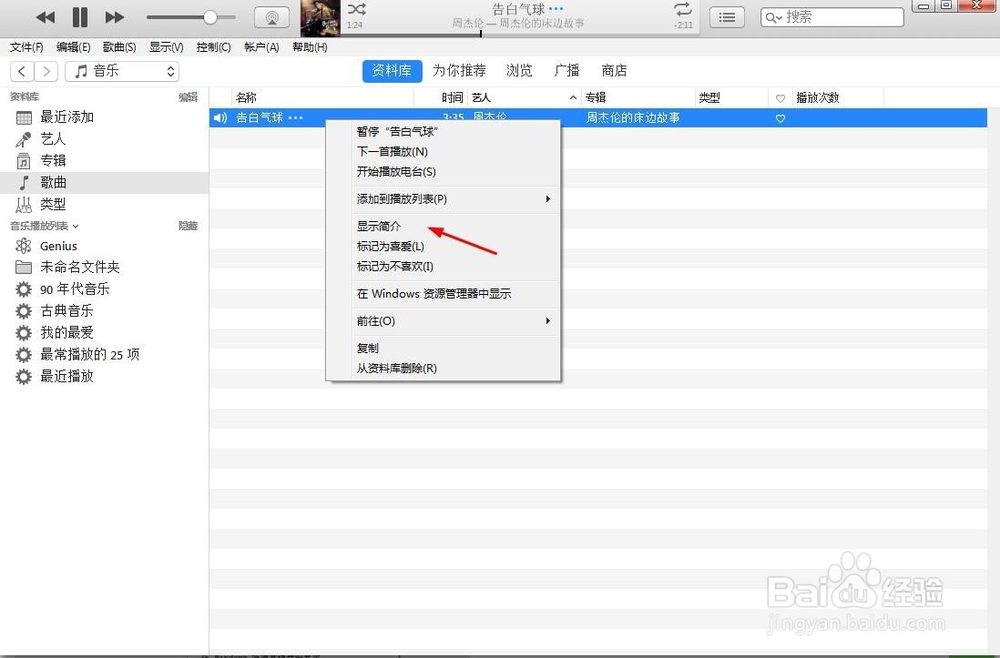
Task: Open the 音乐 media type dropdown
Action: 122,71
